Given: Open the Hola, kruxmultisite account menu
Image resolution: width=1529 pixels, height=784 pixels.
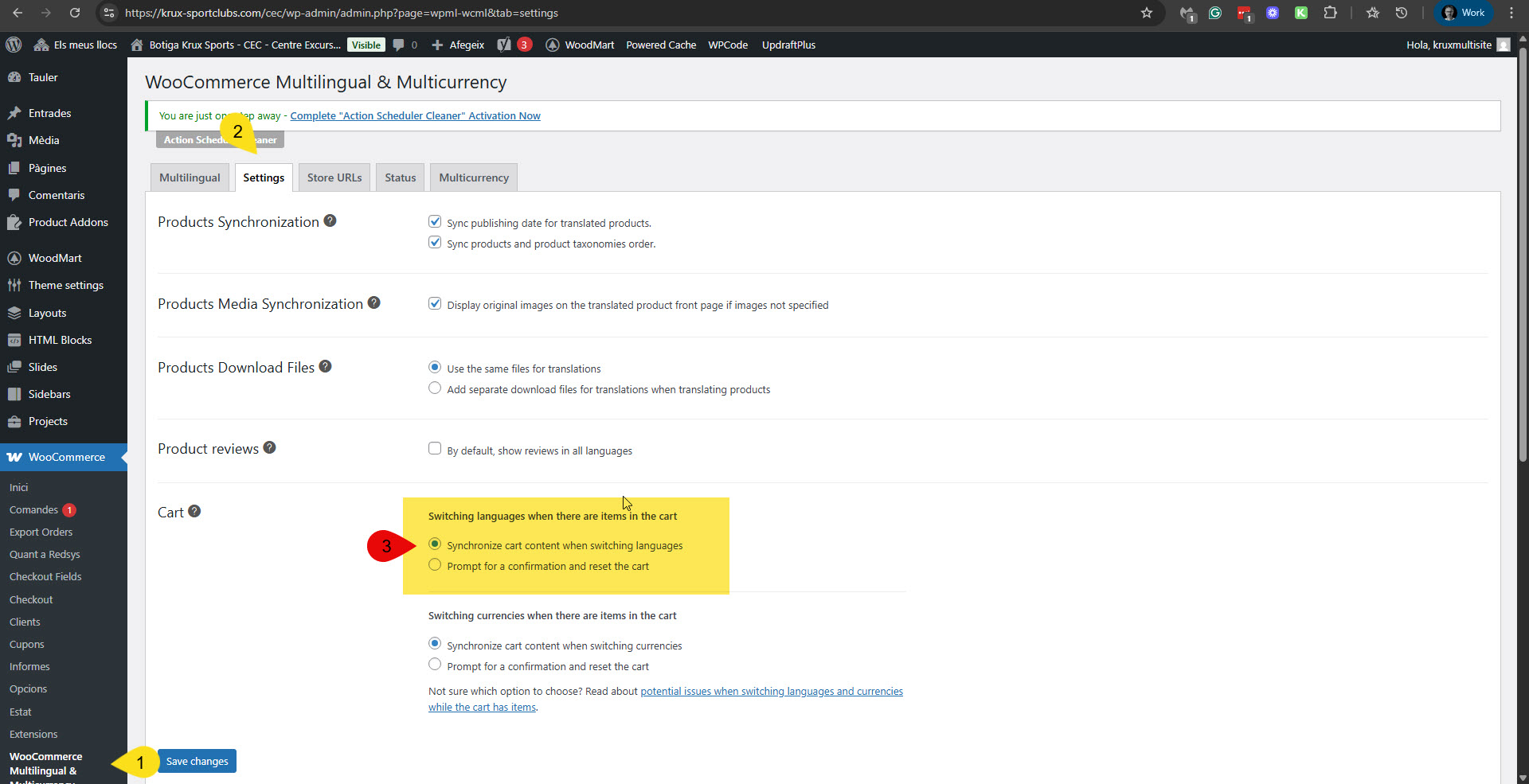Looking at the screenshot, I should [x=1457, y=45].
